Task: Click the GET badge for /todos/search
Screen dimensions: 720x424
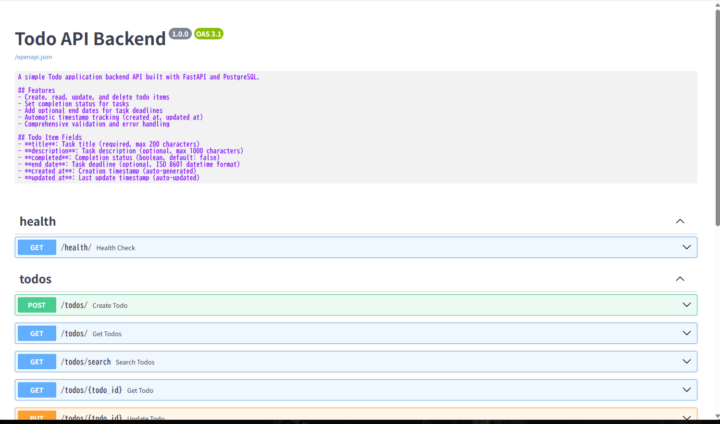Action: pos(36,361)
